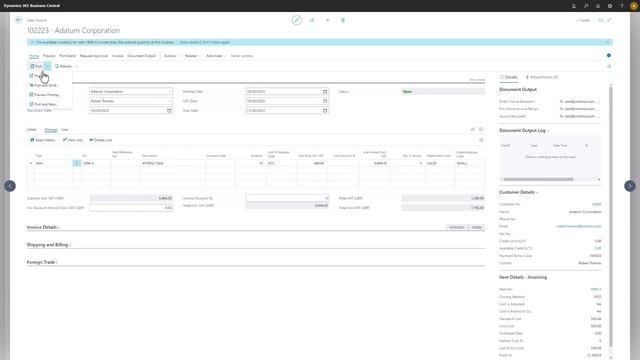Expand the Actions menu
640x360 pixels.
[x=171, y=56]
